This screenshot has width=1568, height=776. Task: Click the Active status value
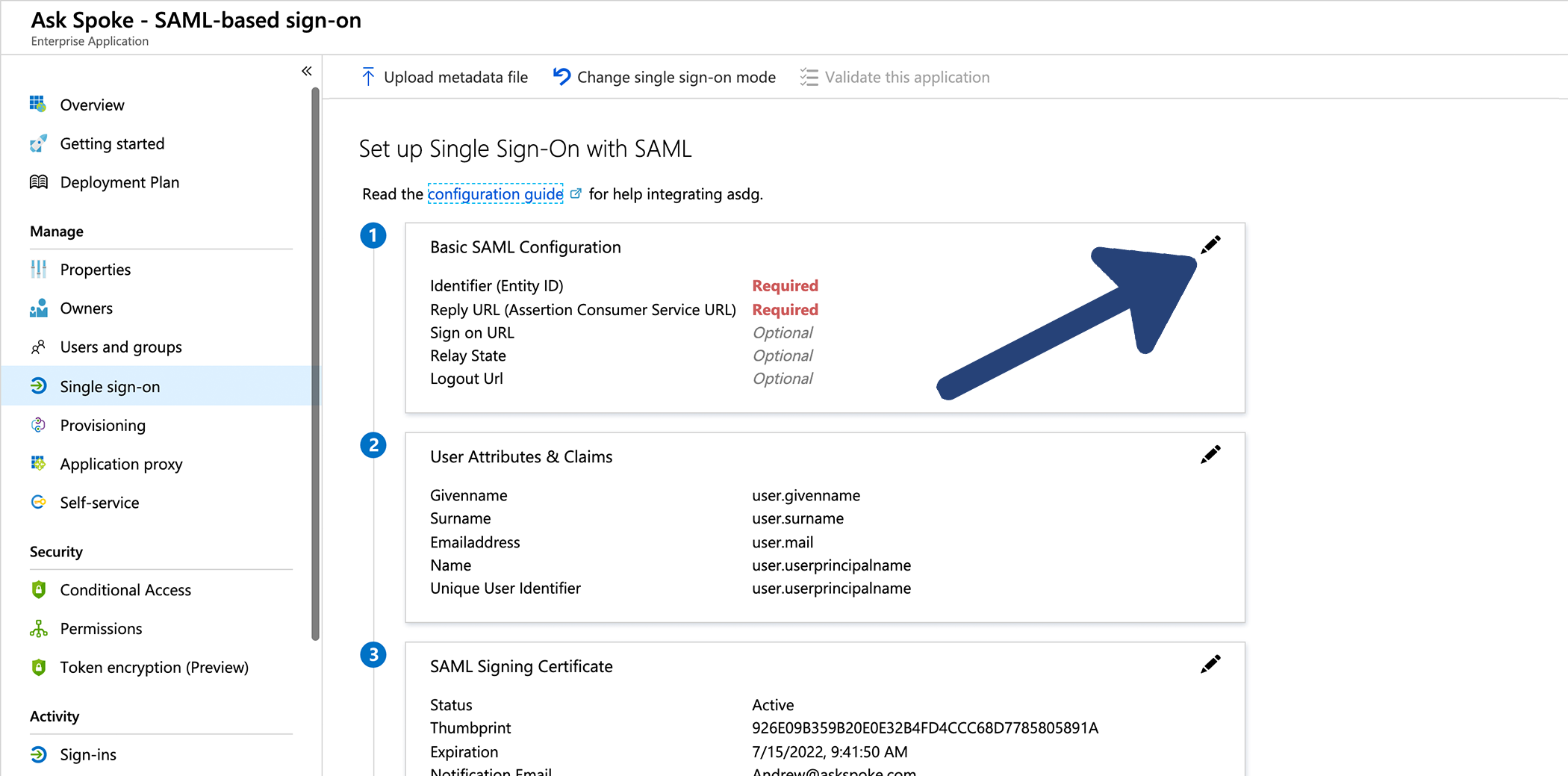point(773,705)
